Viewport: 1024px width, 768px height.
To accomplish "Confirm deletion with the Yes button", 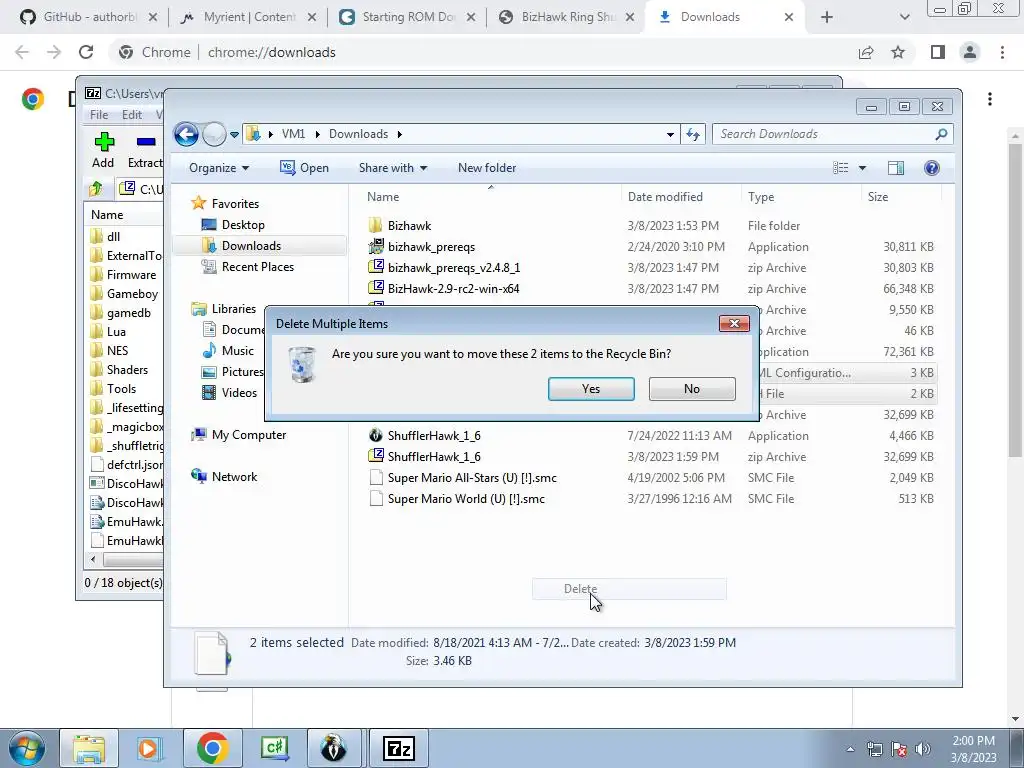I will pyautogui.click(x=591, y=389).
